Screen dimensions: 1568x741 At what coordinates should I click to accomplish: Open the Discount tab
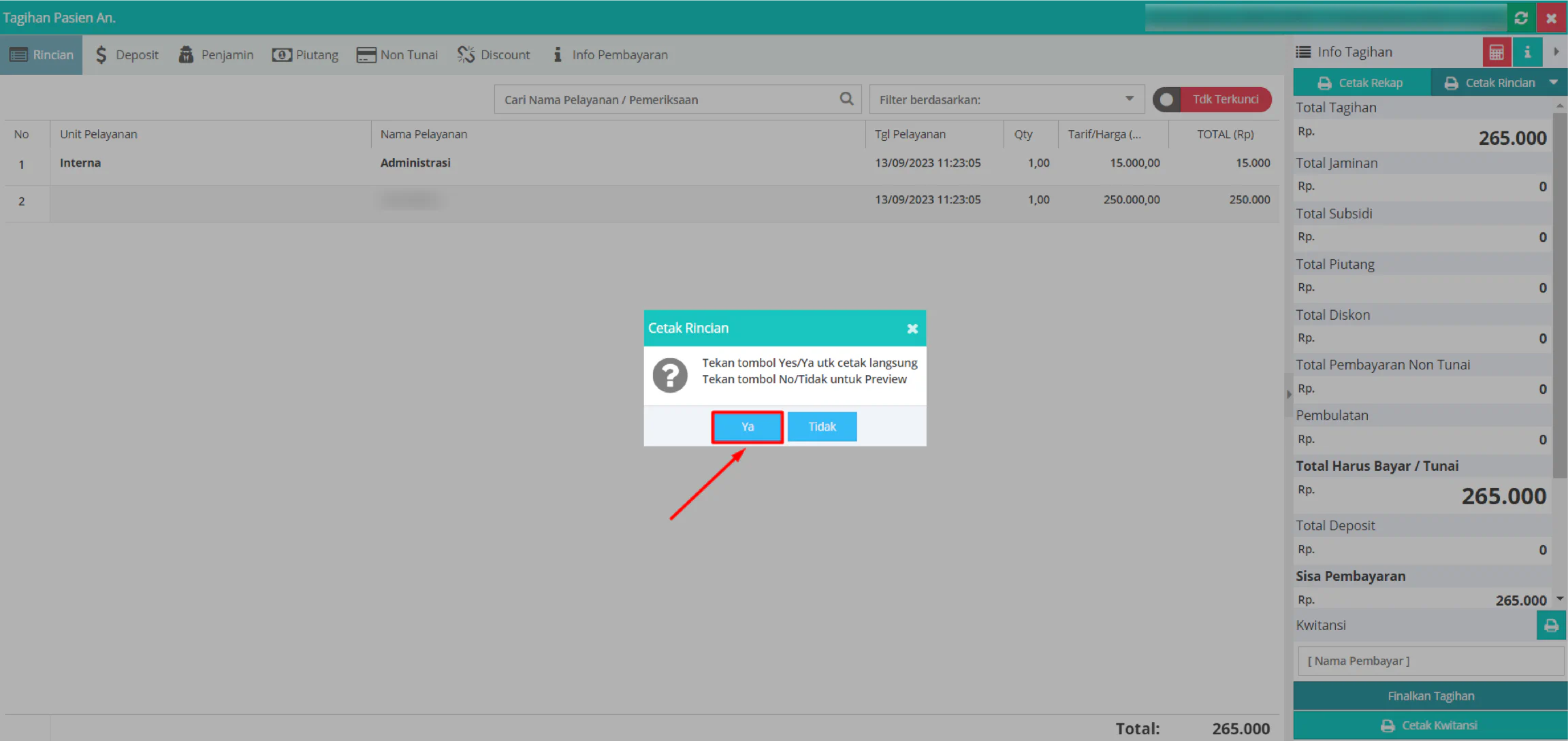coord(494,54)
